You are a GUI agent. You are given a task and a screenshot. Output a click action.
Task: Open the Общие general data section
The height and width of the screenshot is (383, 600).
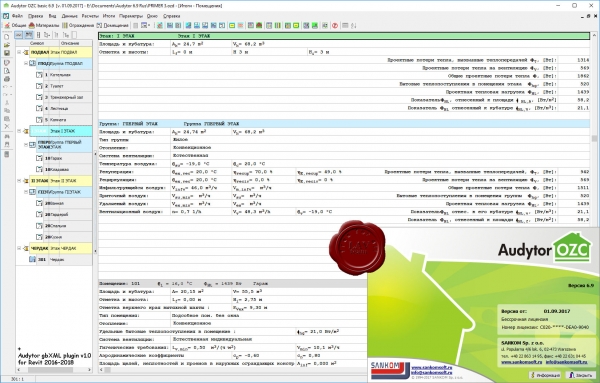point(15,26)
